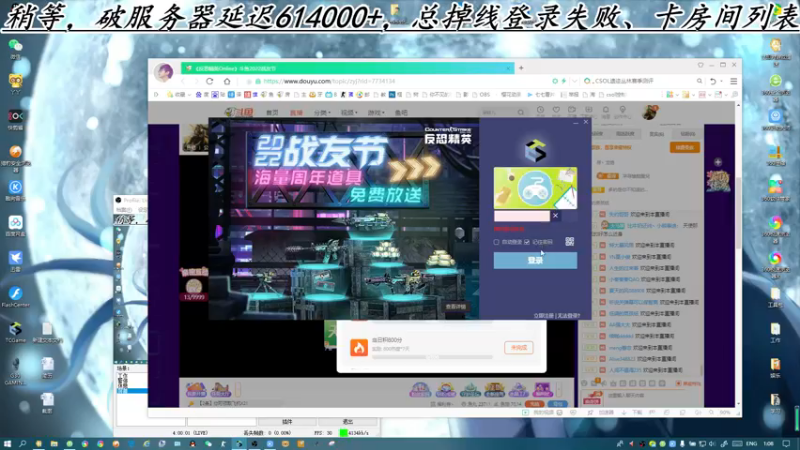
Task: Click the blue 登录 login button
Action: pyautogui.click(x=535, y=260)
